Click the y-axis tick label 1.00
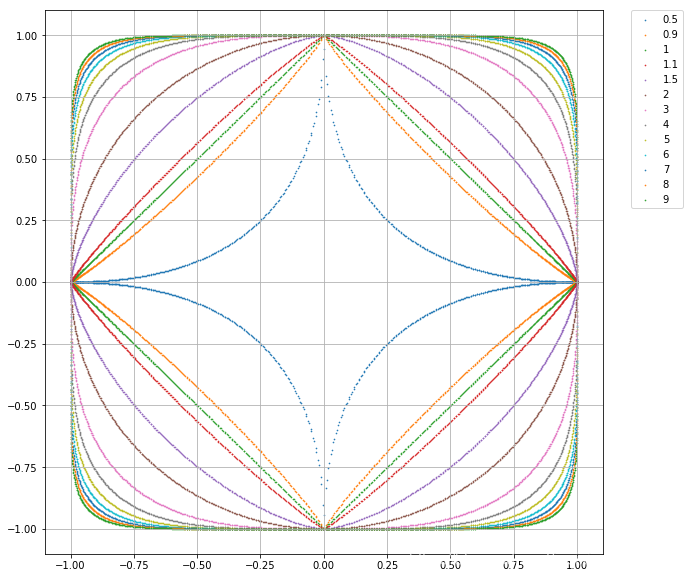 (26, 36)
